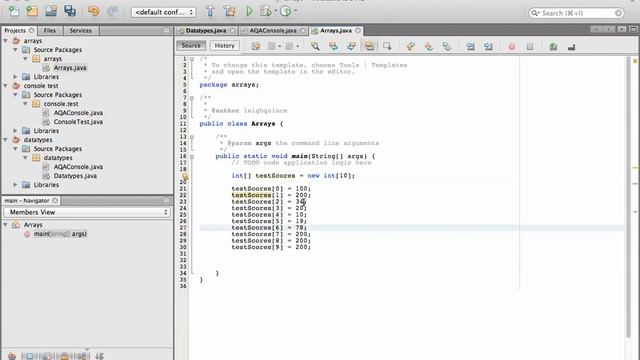Viewport: 640px width, 360px height.
Task: Click the Find Previous Occurrence icon
Action: [333, 46]
